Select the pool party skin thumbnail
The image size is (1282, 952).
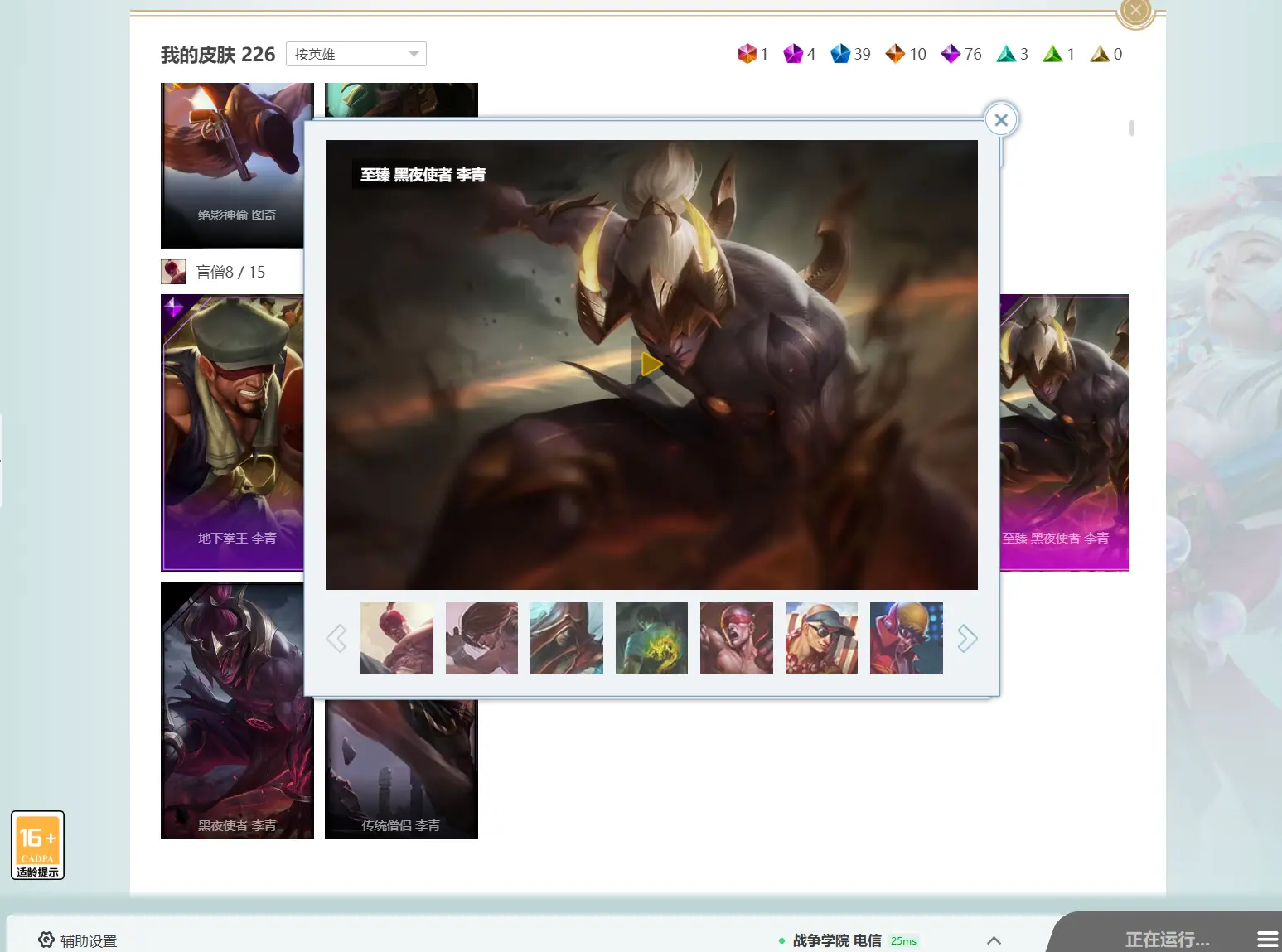821,638
